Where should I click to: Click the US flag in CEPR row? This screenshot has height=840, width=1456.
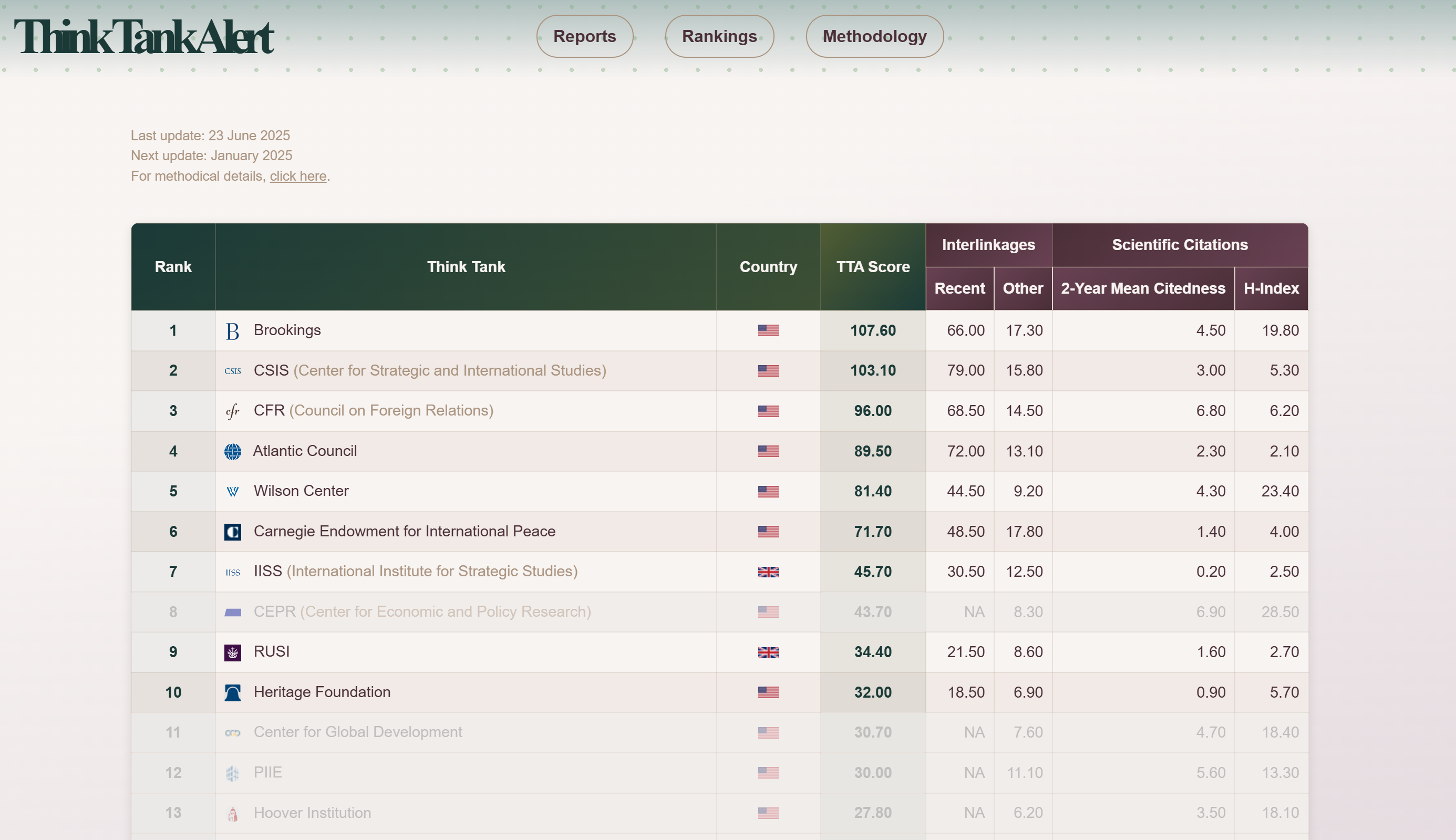(x=768, y=612)
